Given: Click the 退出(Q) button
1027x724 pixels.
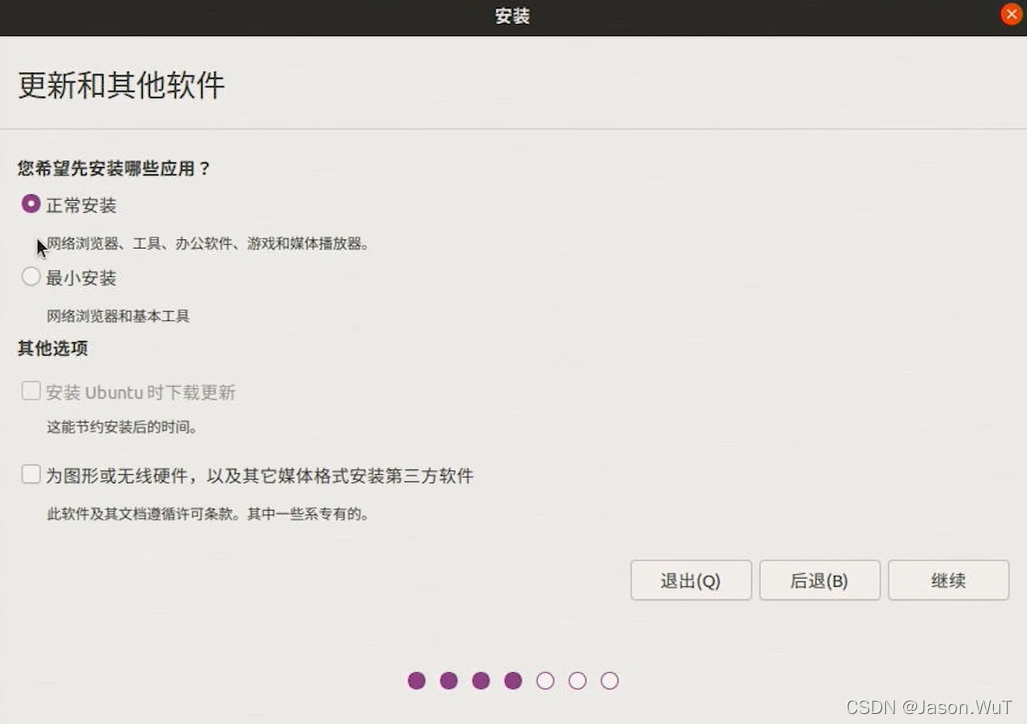Looking at the screenshot, I should 690,580.
